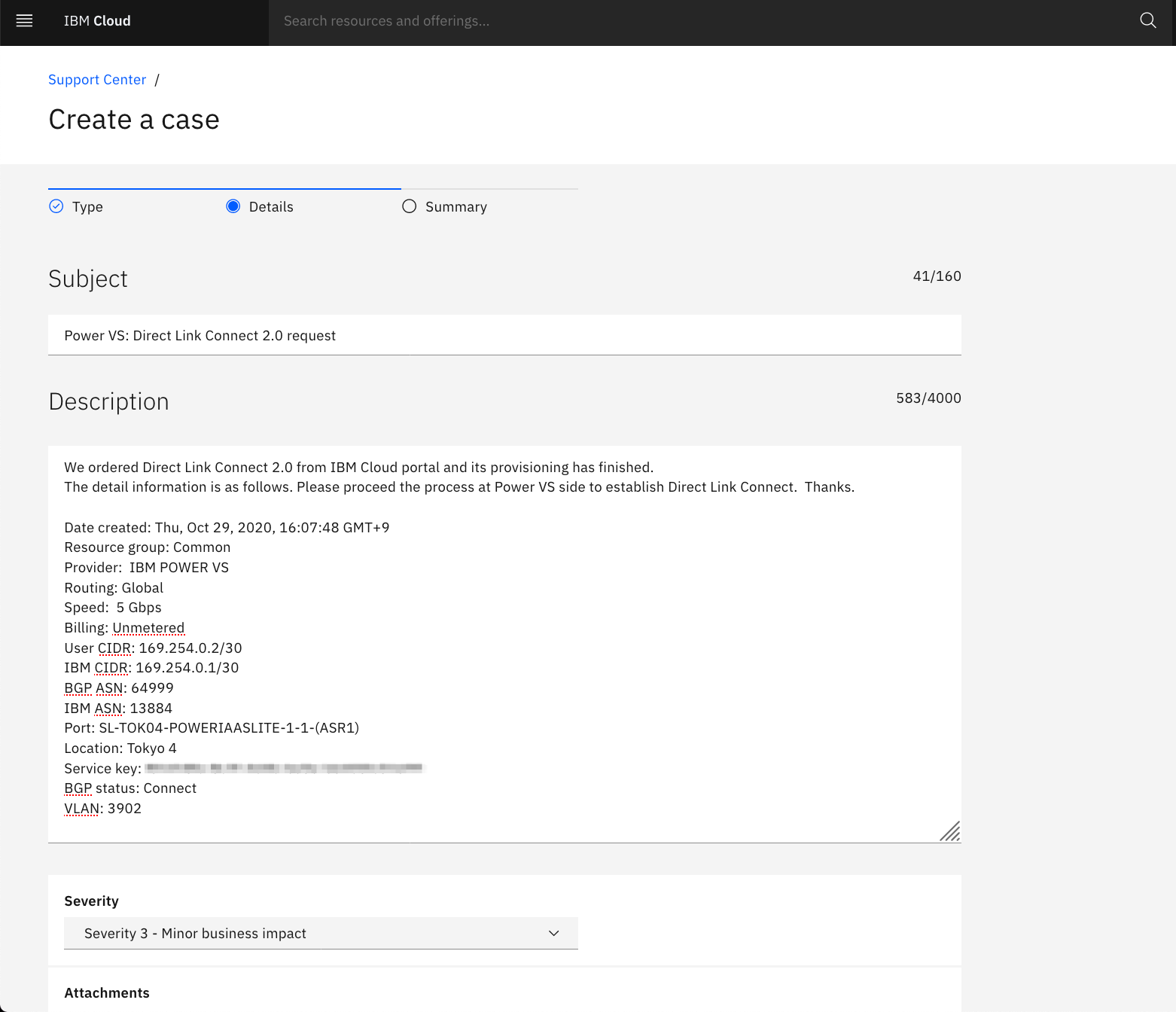Click the 'Create a case' heading

tap(134, 120)
